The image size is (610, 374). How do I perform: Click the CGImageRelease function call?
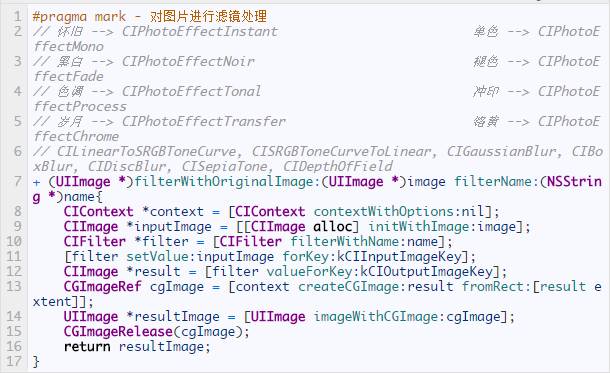(118, 332)
